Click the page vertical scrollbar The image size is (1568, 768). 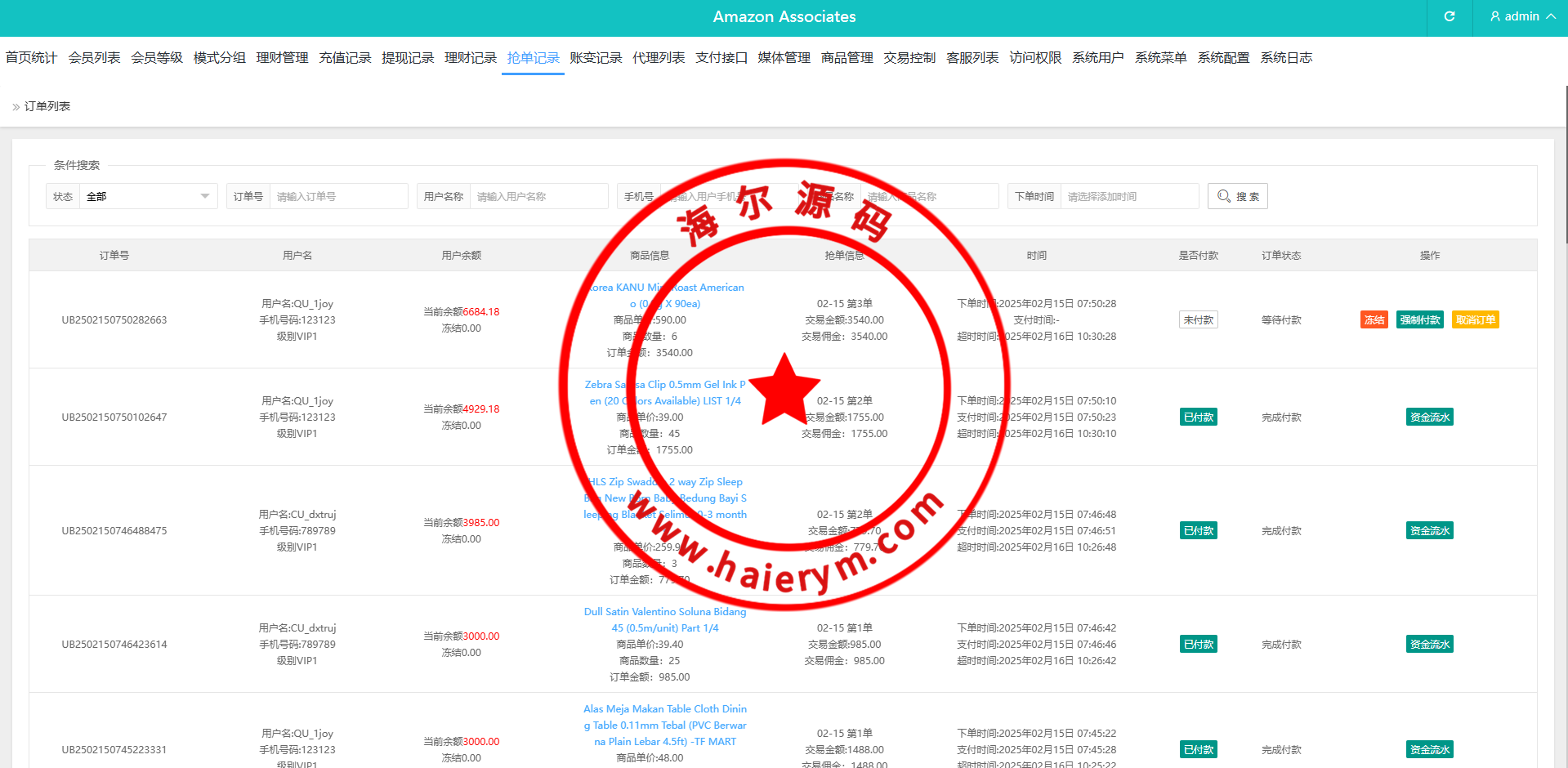click(1565, 163)
